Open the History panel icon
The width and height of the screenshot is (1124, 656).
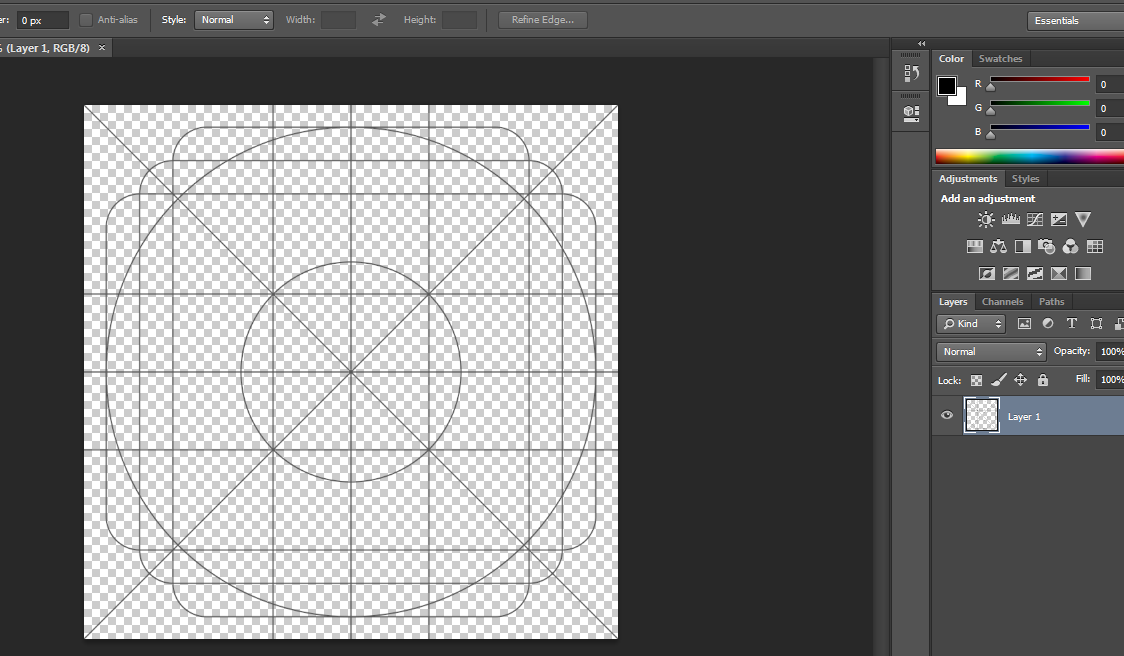(911, 73)
